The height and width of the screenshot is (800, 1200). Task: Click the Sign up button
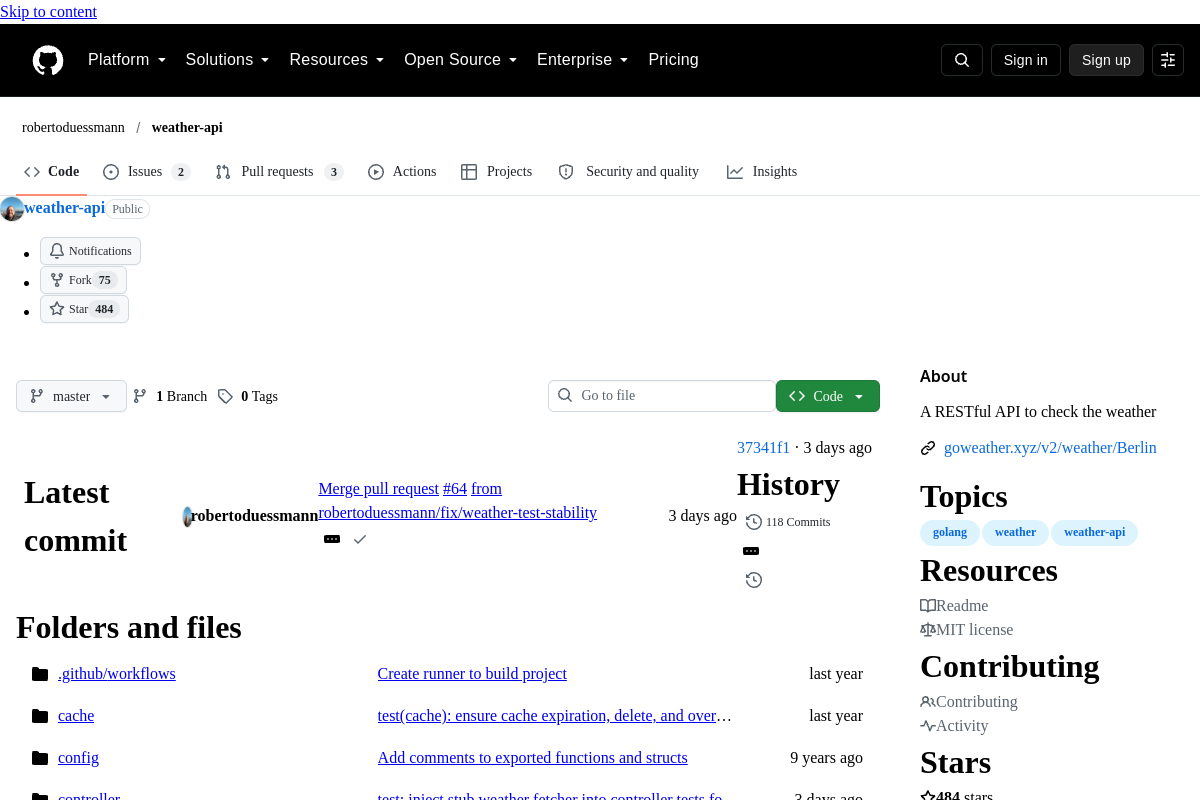1106,60
